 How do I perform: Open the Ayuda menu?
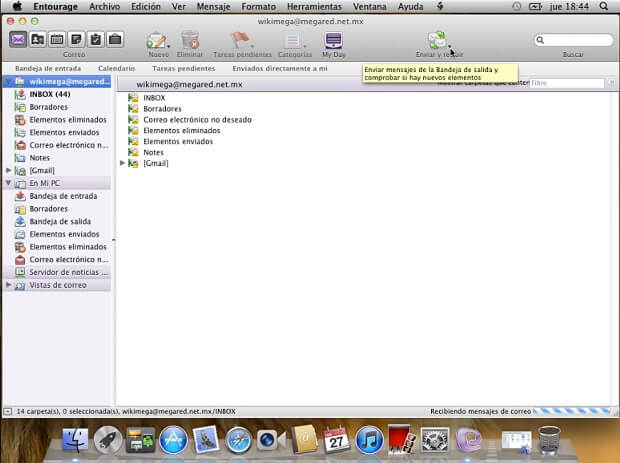[x=410, y=6]
